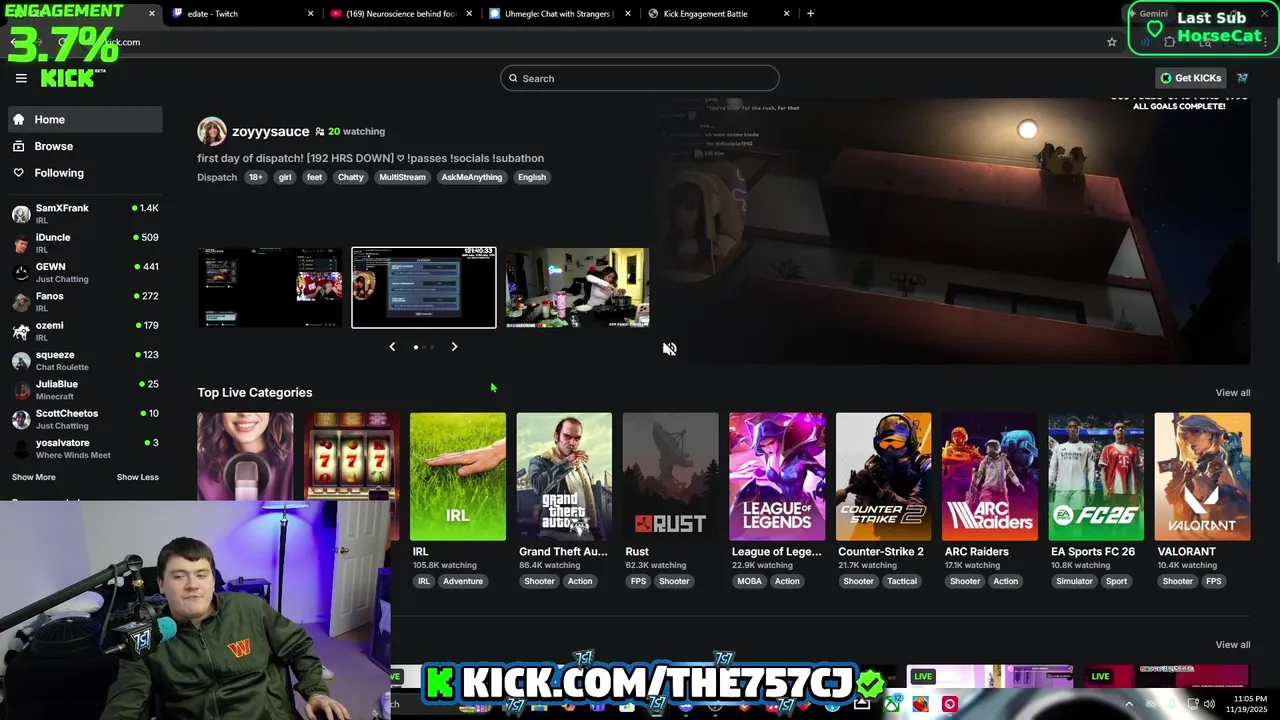The width and height of the screenshot is (1280, 720).
Task: Click Adventure tag under IRL
Action: [x=463, y=581]
